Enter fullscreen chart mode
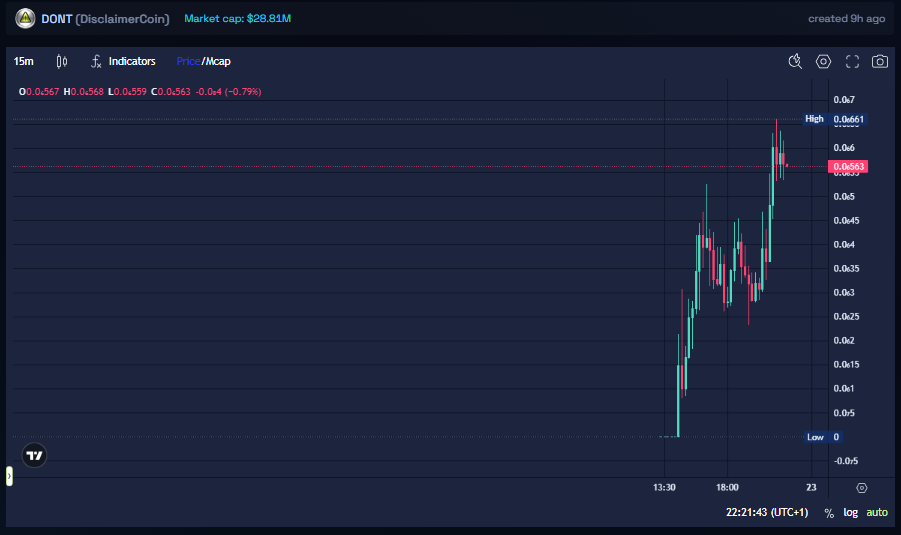The width and height of the screenshot is (901, 535). click(852, 61)
